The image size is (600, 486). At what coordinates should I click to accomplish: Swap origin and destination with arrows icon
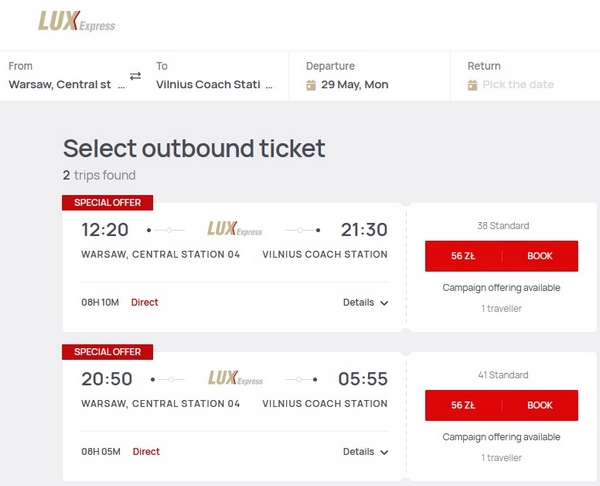coord(135,76)
